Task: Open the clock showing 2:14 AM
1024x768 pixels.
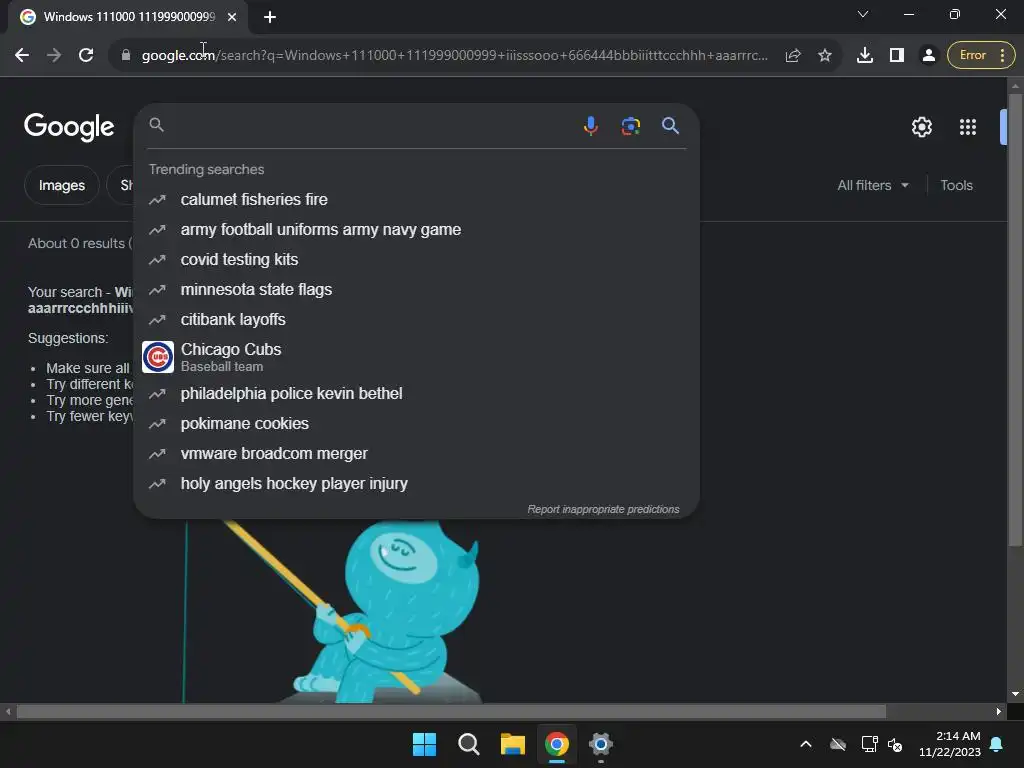Action: (950, 744)
